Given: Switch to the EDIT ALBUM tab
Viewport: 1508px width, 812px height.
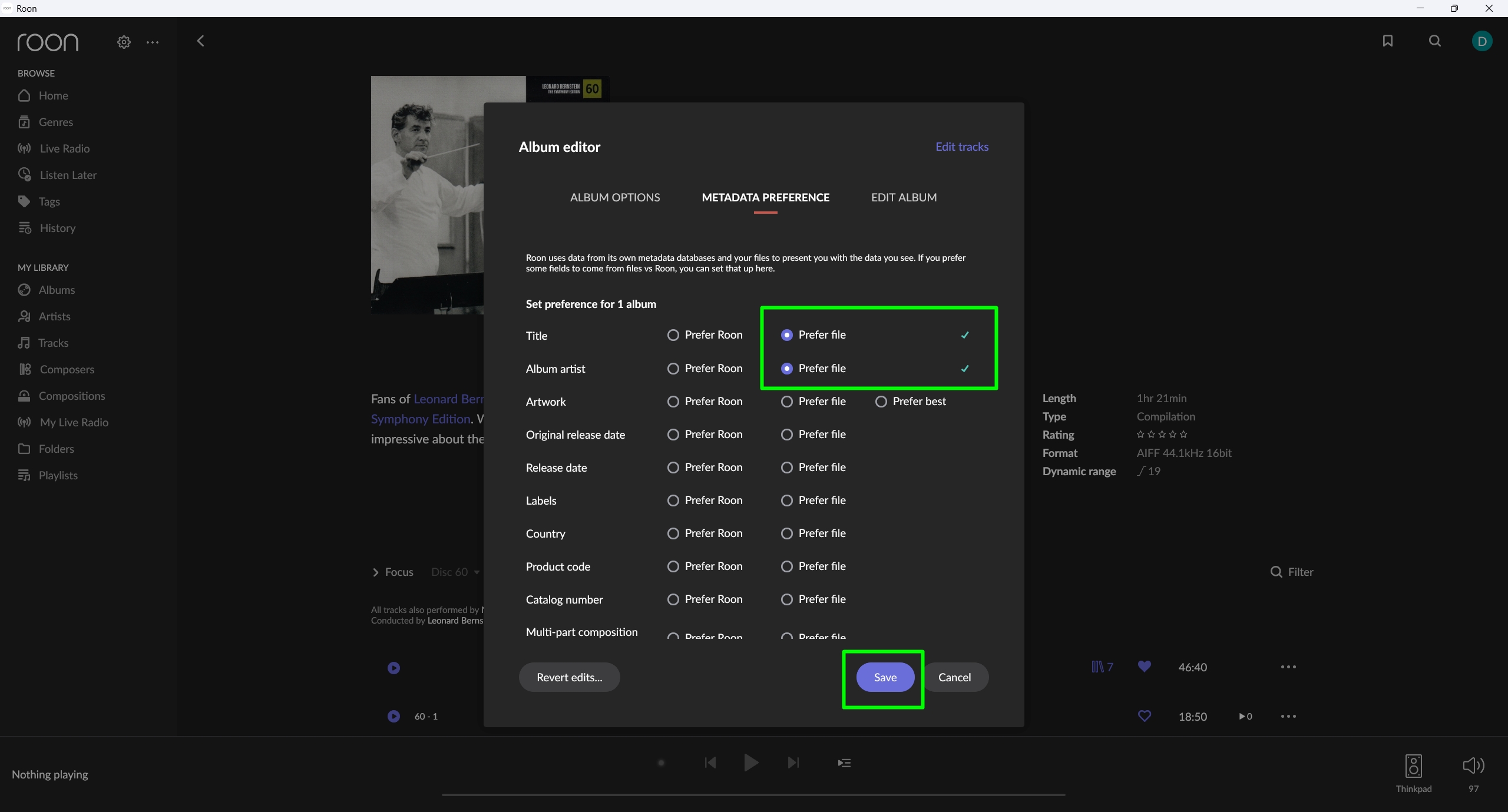Looking at the screenshot, I should point(904,198).
